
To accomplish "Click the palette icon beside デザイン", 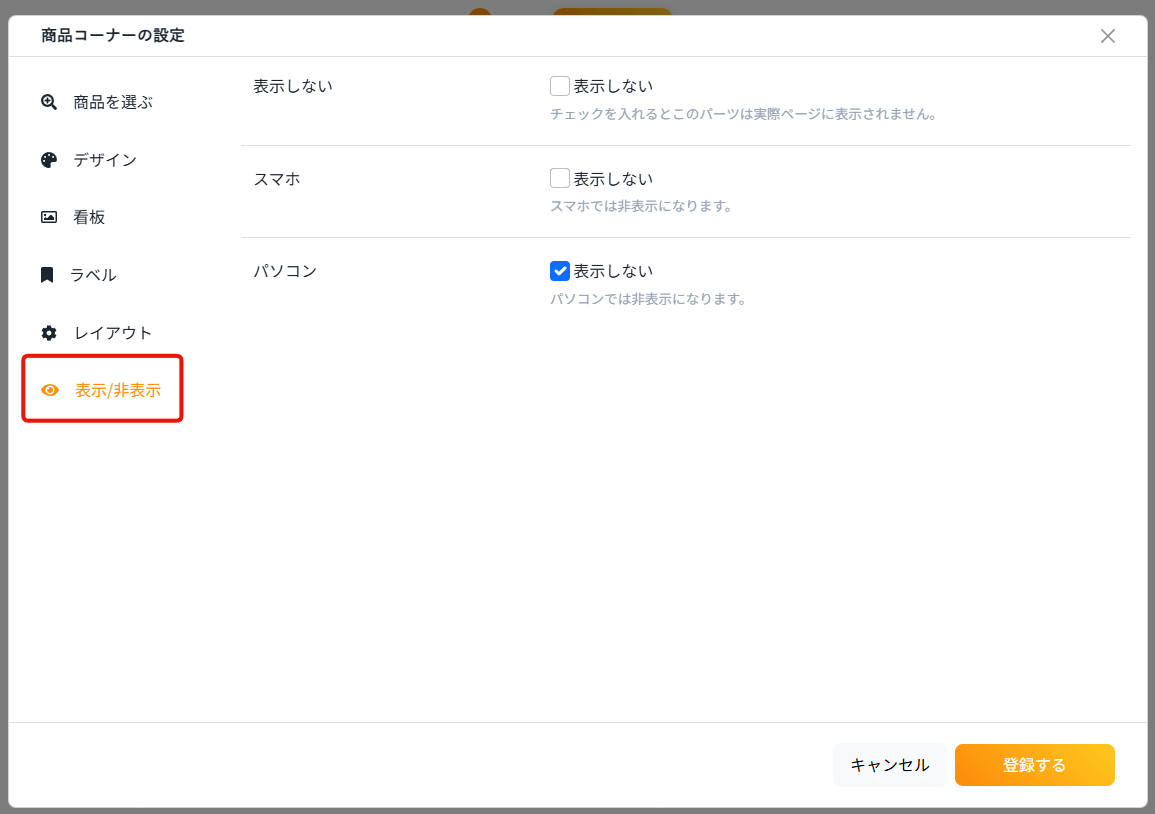I will click(x=49, y=160).
